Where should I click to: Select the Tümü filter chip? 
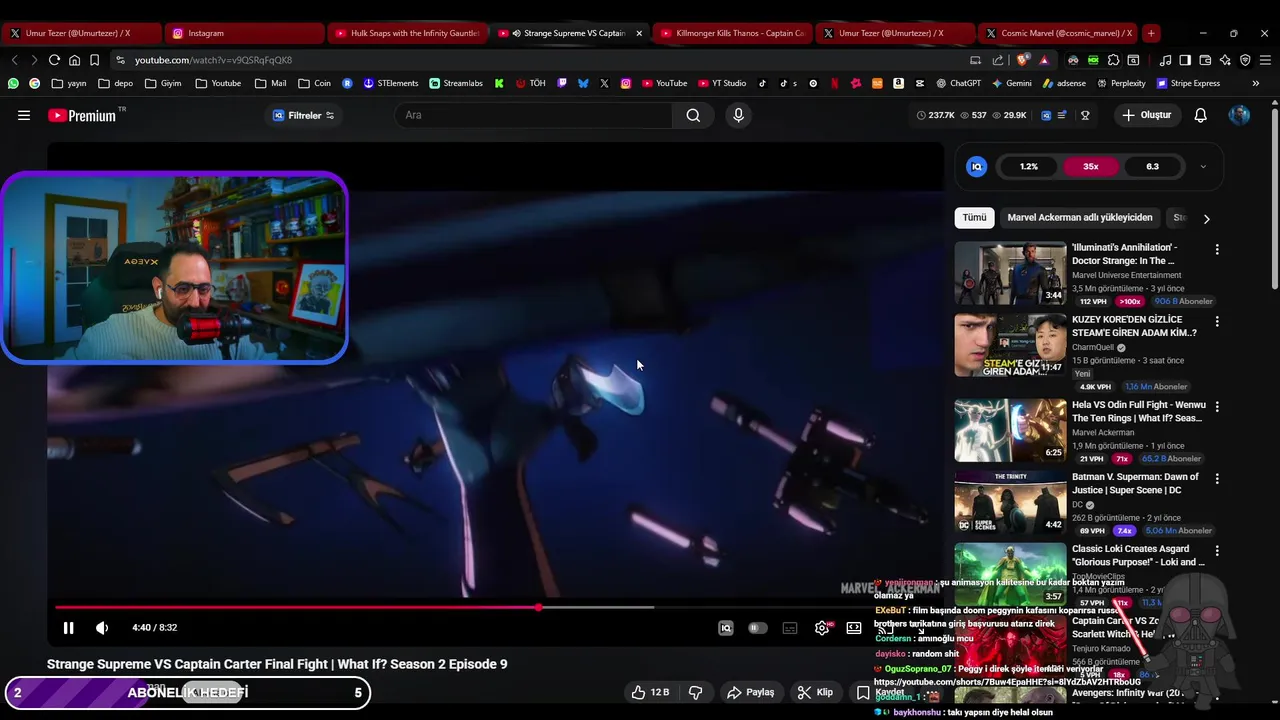point(974,217)
